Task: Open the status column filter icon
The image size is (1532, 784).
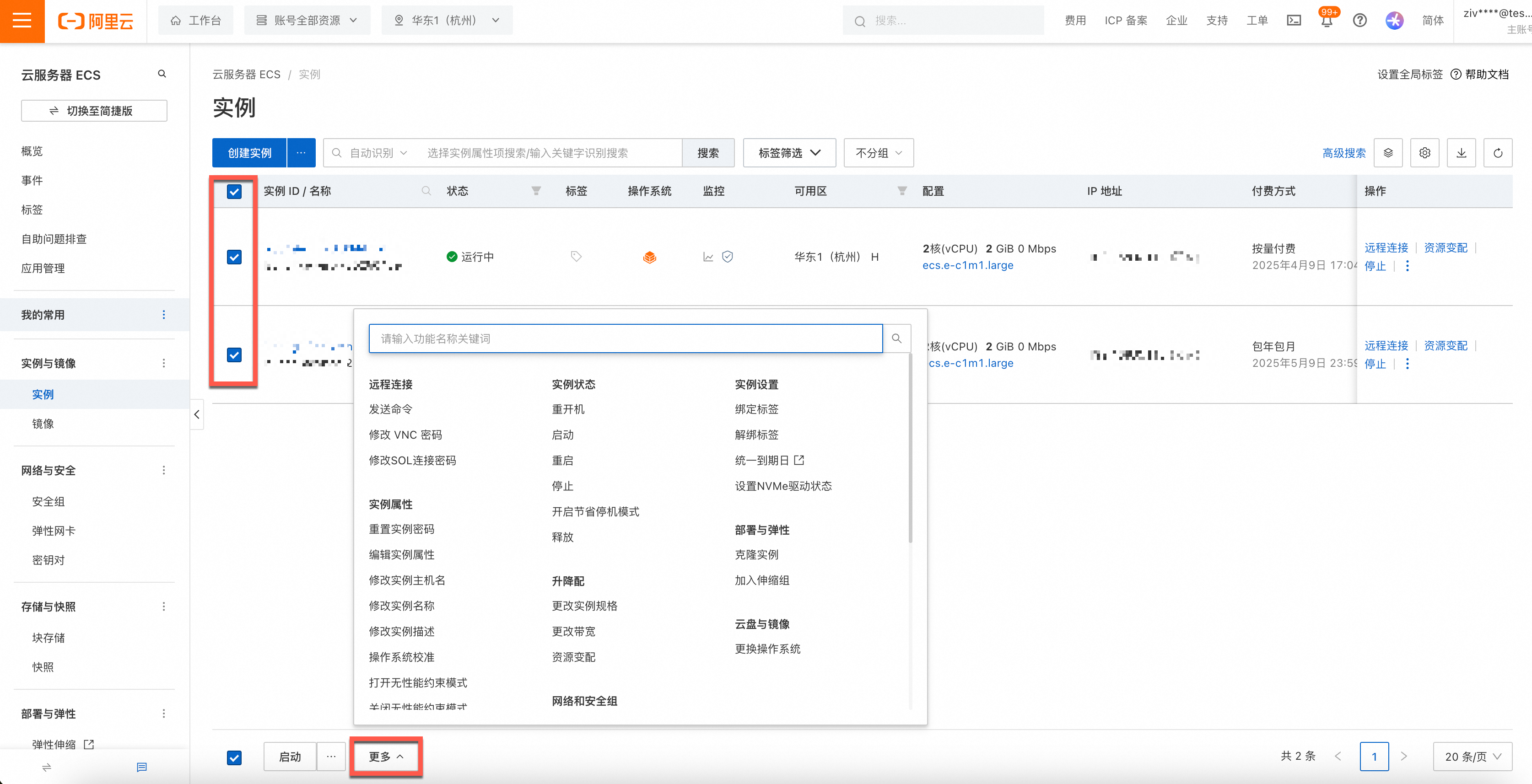Action: click(x=536, y=191)
